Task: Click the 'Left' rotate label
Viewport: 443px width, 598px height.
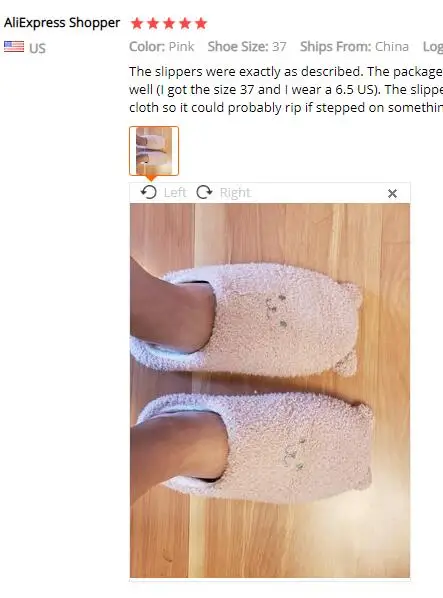Action: 175,193
